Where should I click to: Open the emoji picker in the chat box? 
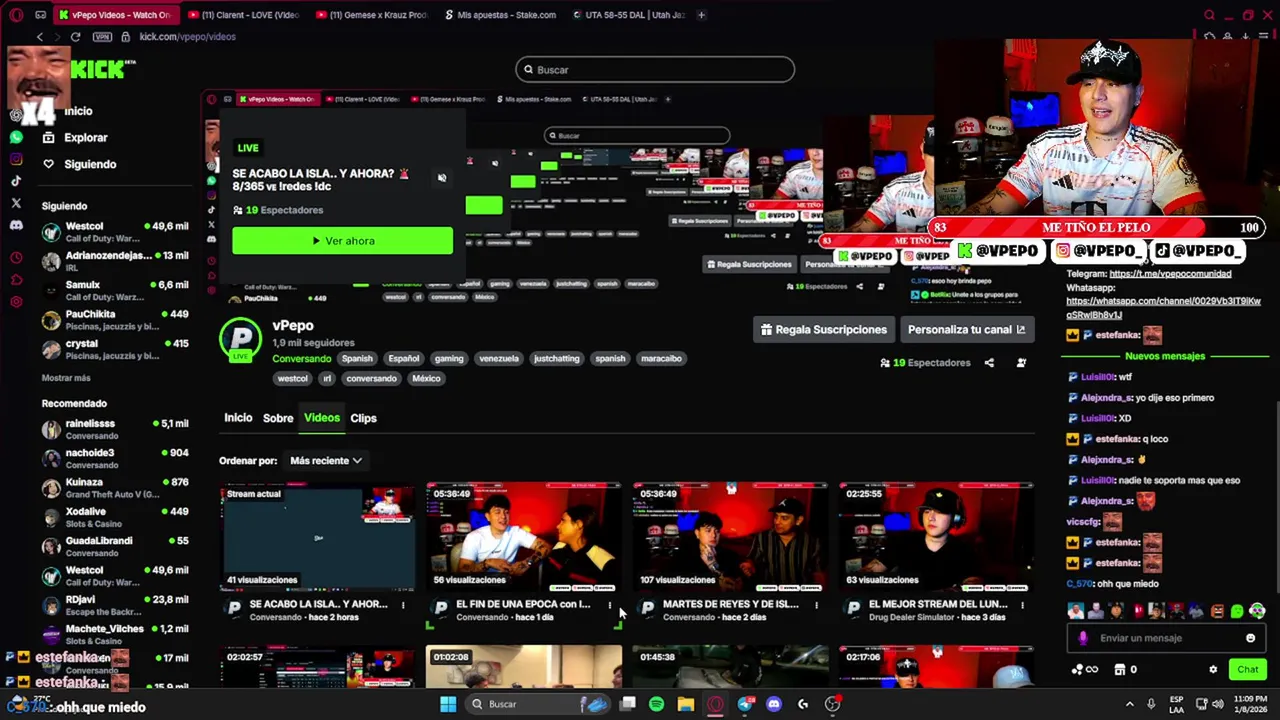coord(1250,638)
